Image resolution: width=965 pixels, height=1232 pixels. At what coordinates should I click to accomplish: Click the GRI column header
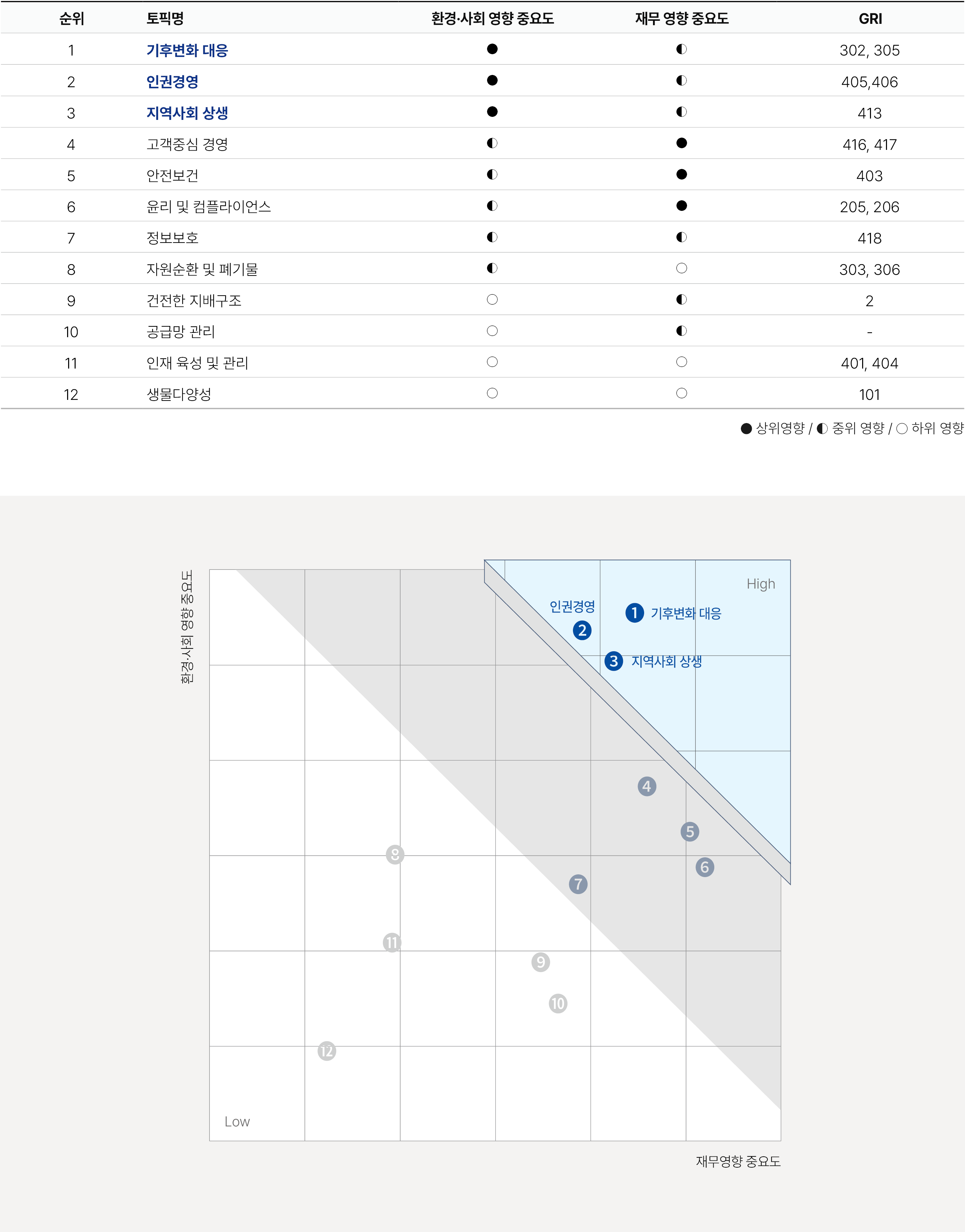(x=870, y=19)
